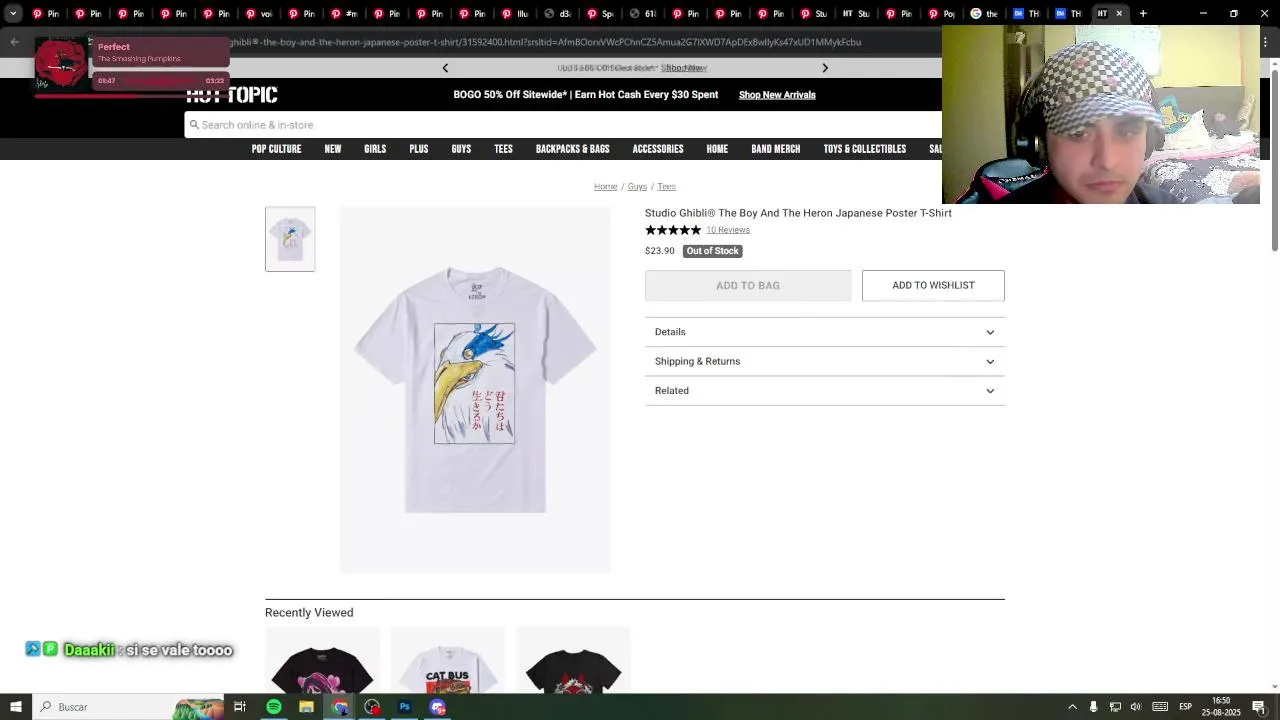Click the search online & in-store field
The width and height of the screenshot is (1280, 720).
pyautogui.click(x=563, y=125)
